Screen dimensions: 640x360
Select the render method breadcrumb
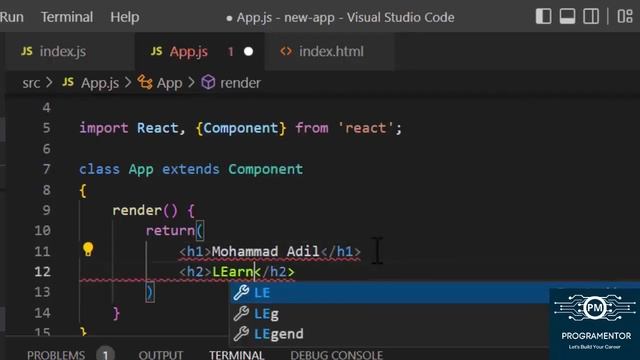pyautogui.click(x=240, y=83)
